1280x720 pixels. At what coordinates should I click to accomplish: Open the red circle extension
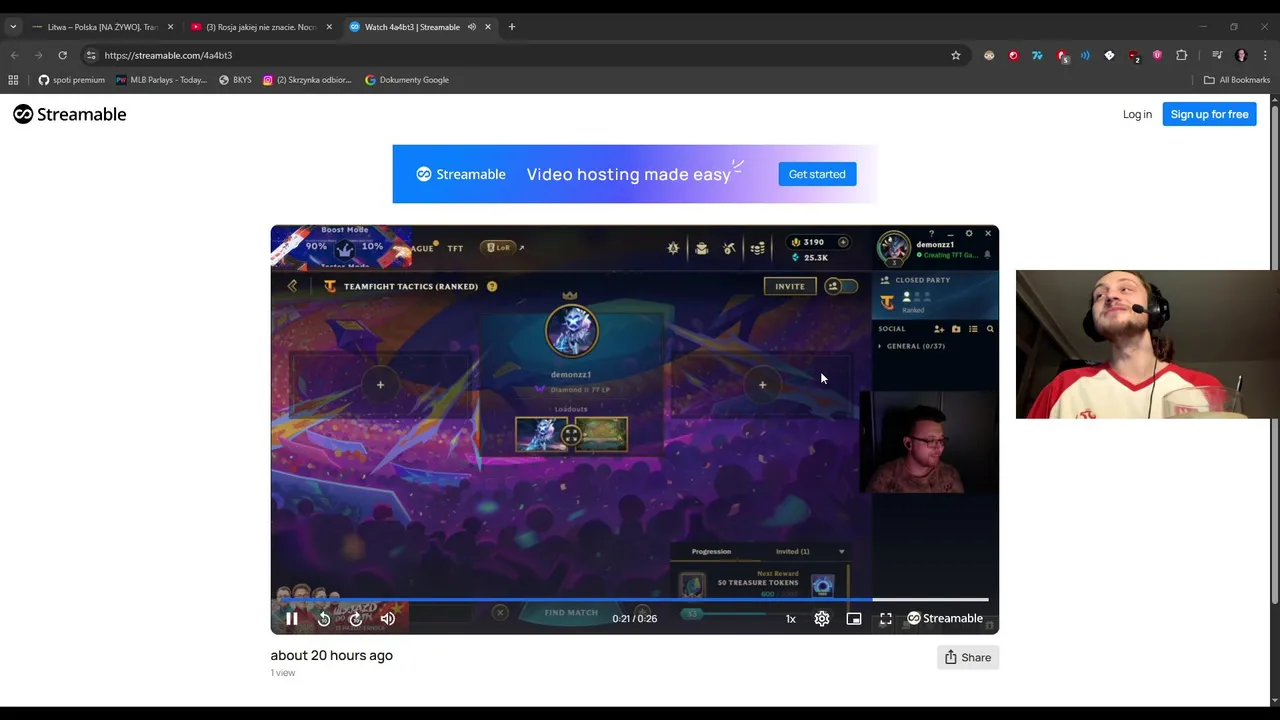point(1013,55)
